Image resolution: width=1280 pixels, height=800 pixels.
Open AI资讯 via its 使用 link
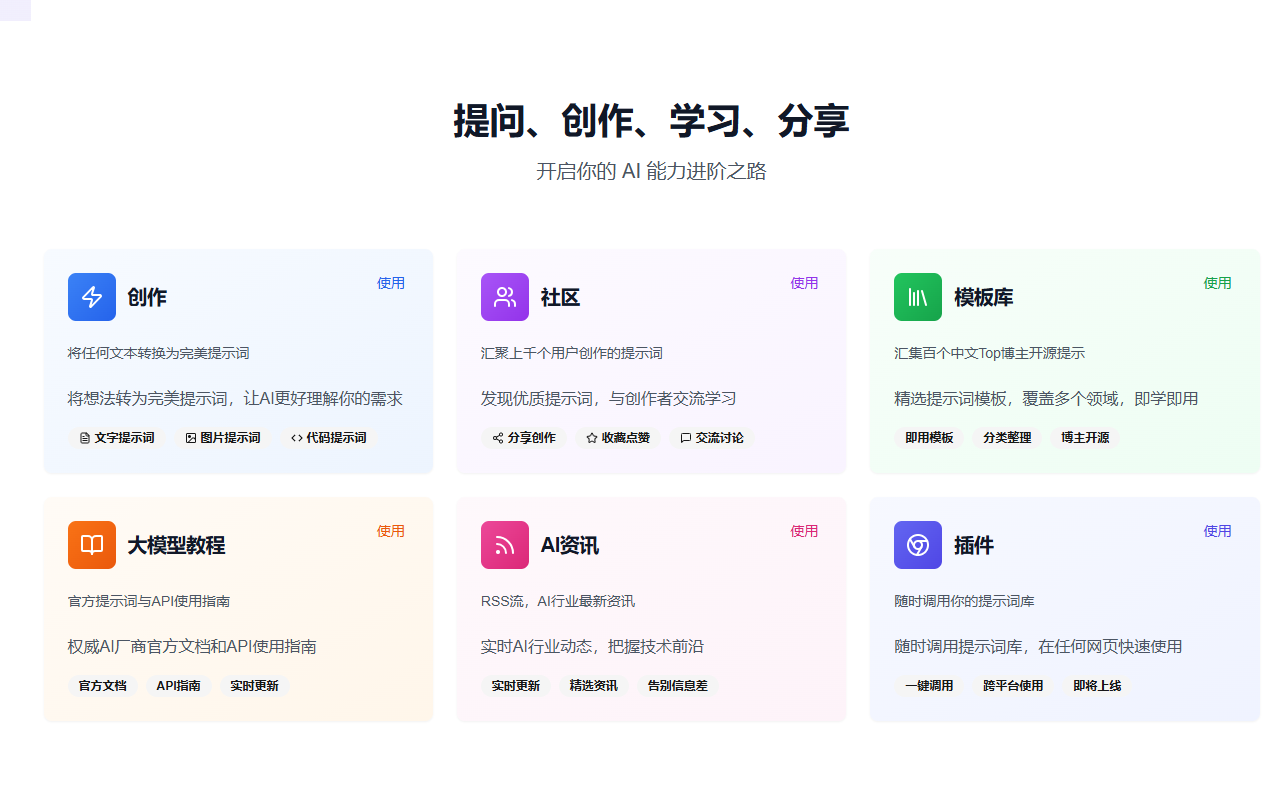pos(804,531)
